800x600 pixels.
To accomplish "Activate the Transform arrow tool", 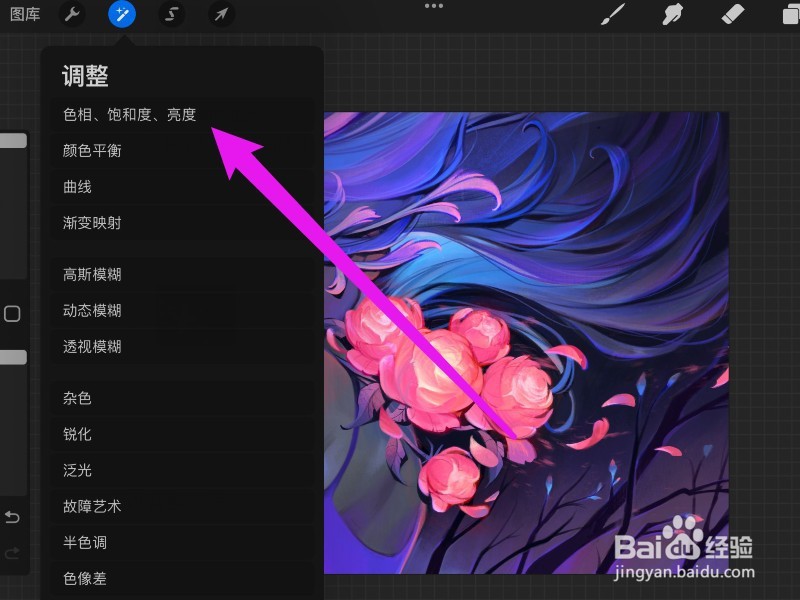I will coord(221,14).
